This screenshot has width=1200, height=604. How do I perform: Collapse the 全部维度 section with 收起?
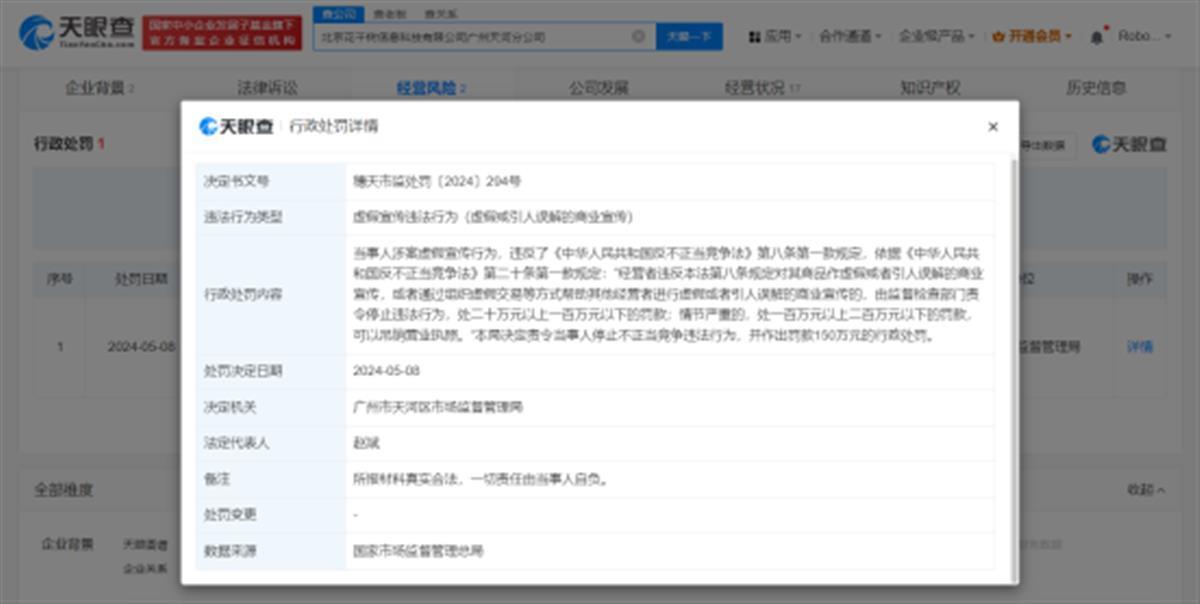tap(1145, 490)
